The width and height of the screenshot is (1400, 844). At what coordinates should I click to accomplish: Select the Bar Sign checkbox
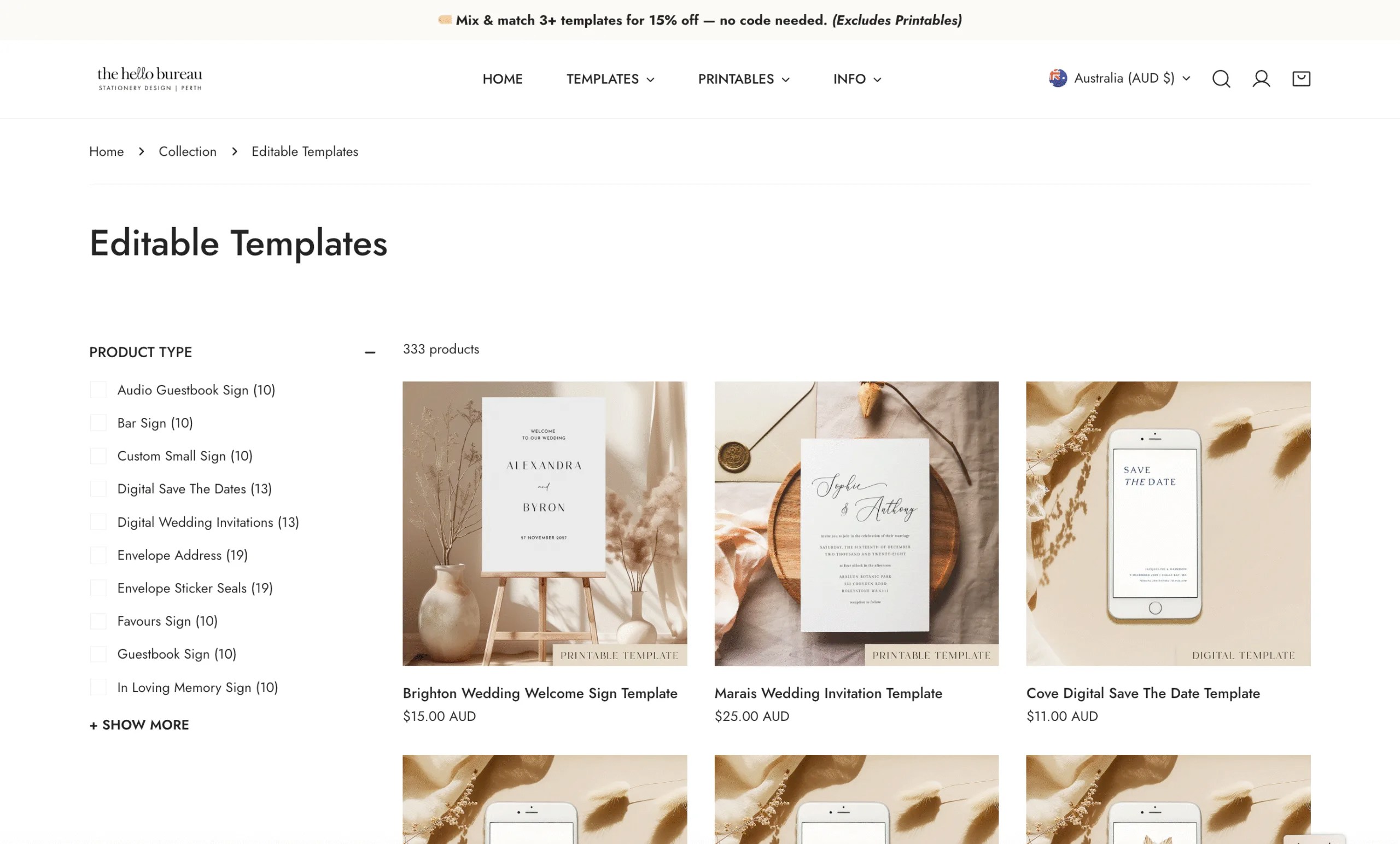tap(98, 423)
